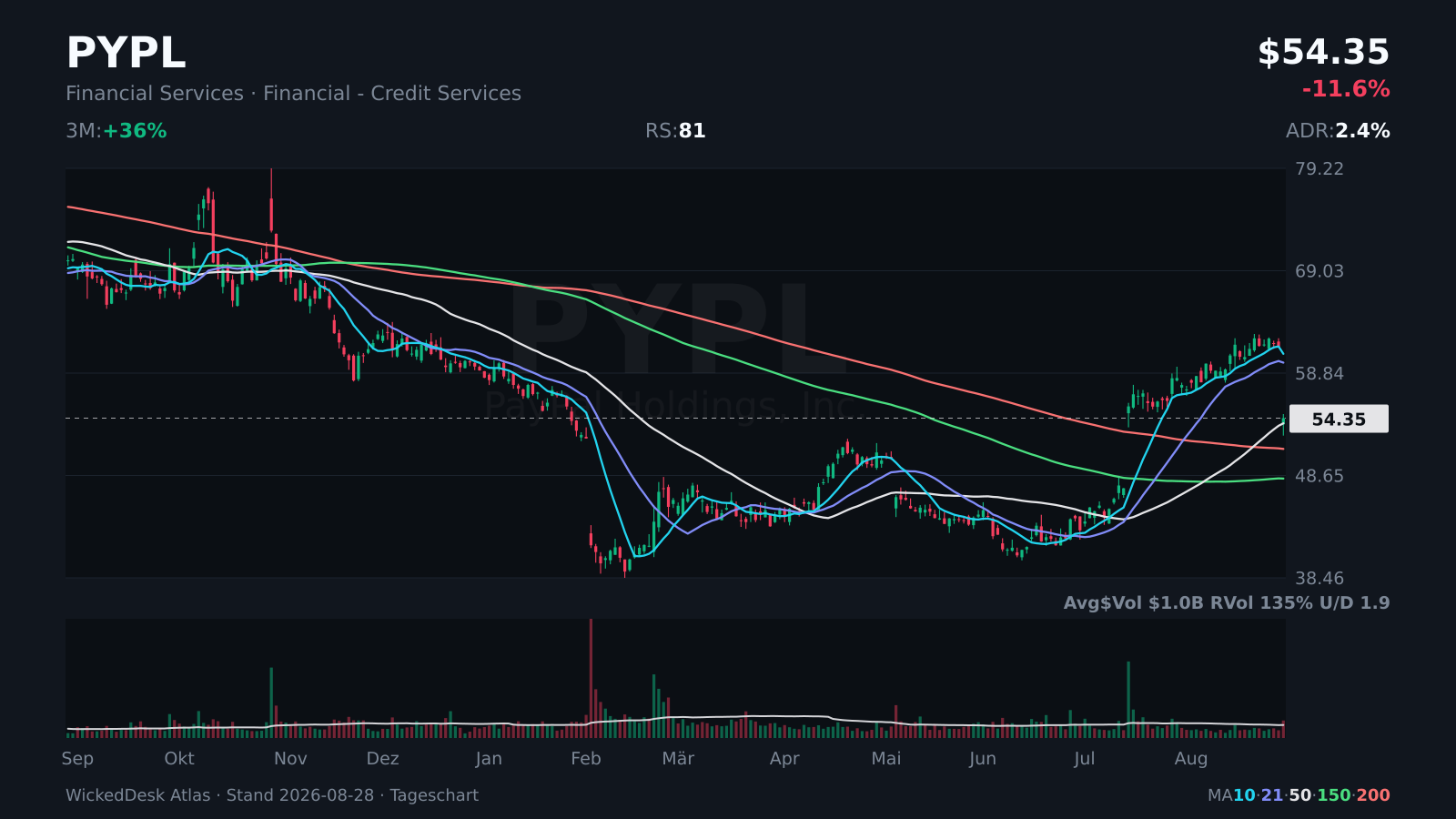
Task: Click the ADR 2.4% value
Action: point(1338,131)
